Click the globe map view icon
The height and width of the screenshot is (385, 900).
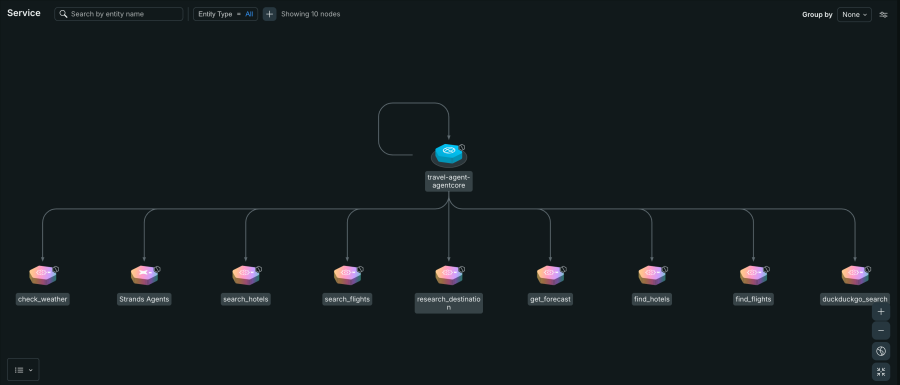(x=881, y=351)
